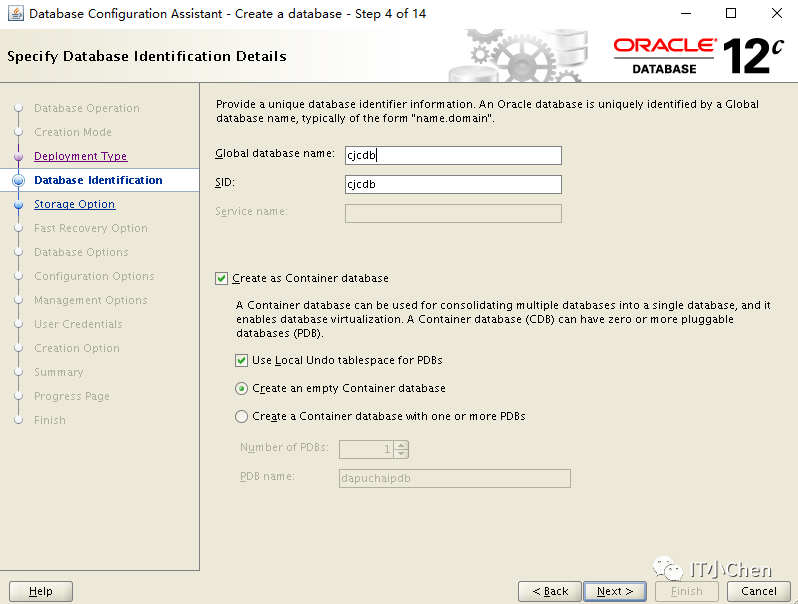Click the Global database name field
This screenshot has width=798, height=604.
453,155
